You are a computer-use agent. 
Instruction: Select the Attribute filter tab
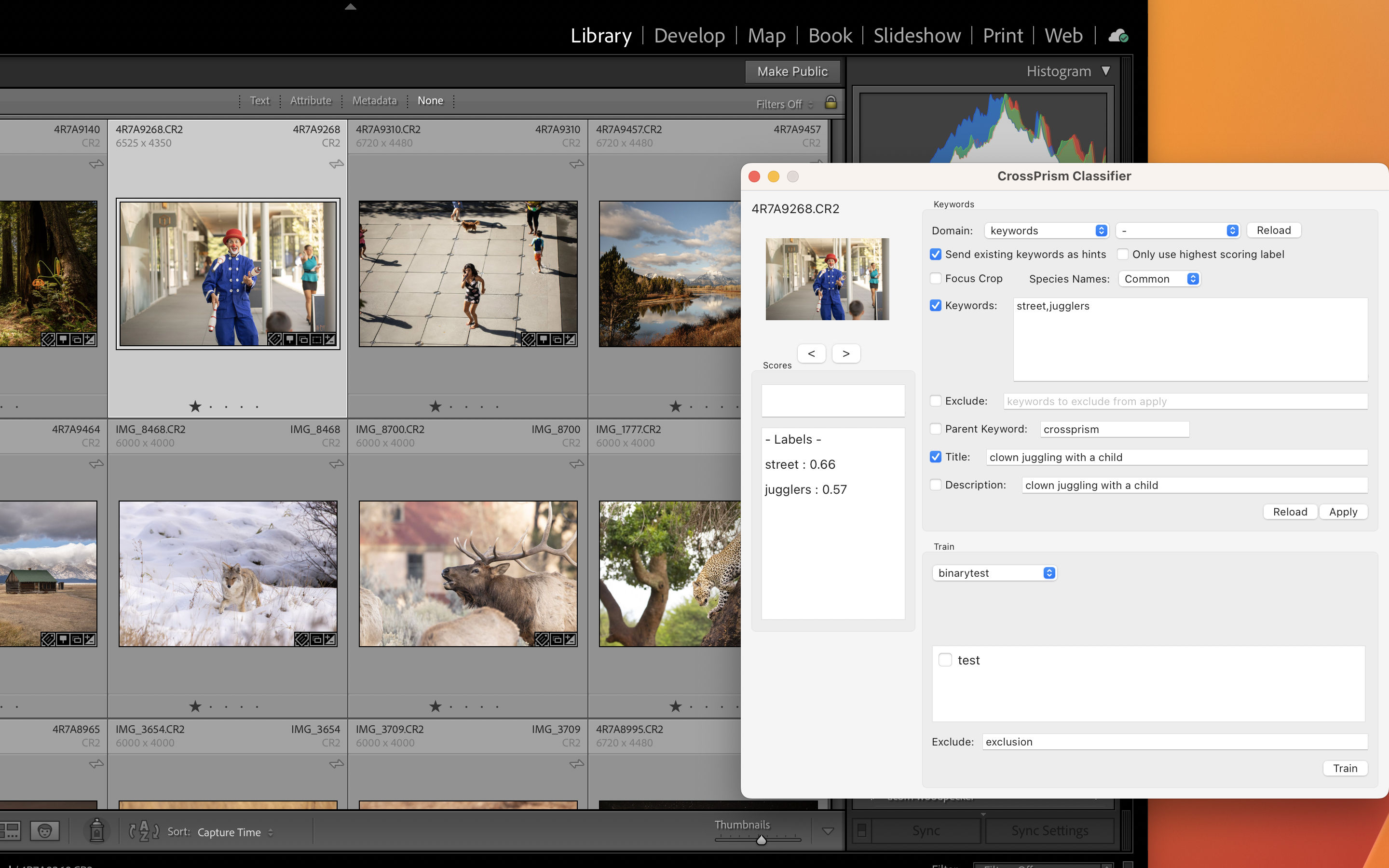[x=311, y=100]
